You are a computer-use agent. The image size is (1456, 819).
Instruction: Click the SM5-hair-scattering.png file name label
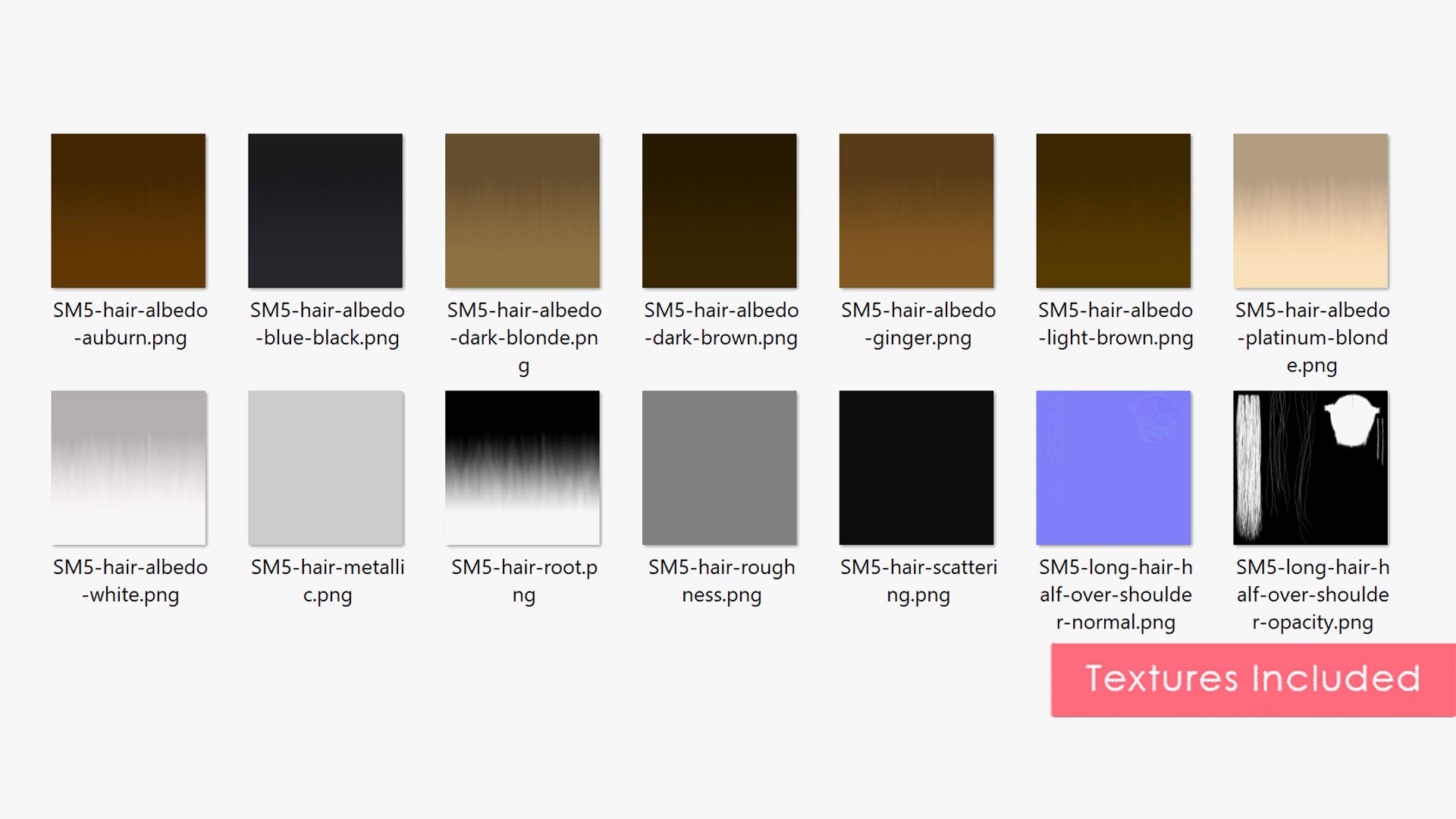click(918, 581)
